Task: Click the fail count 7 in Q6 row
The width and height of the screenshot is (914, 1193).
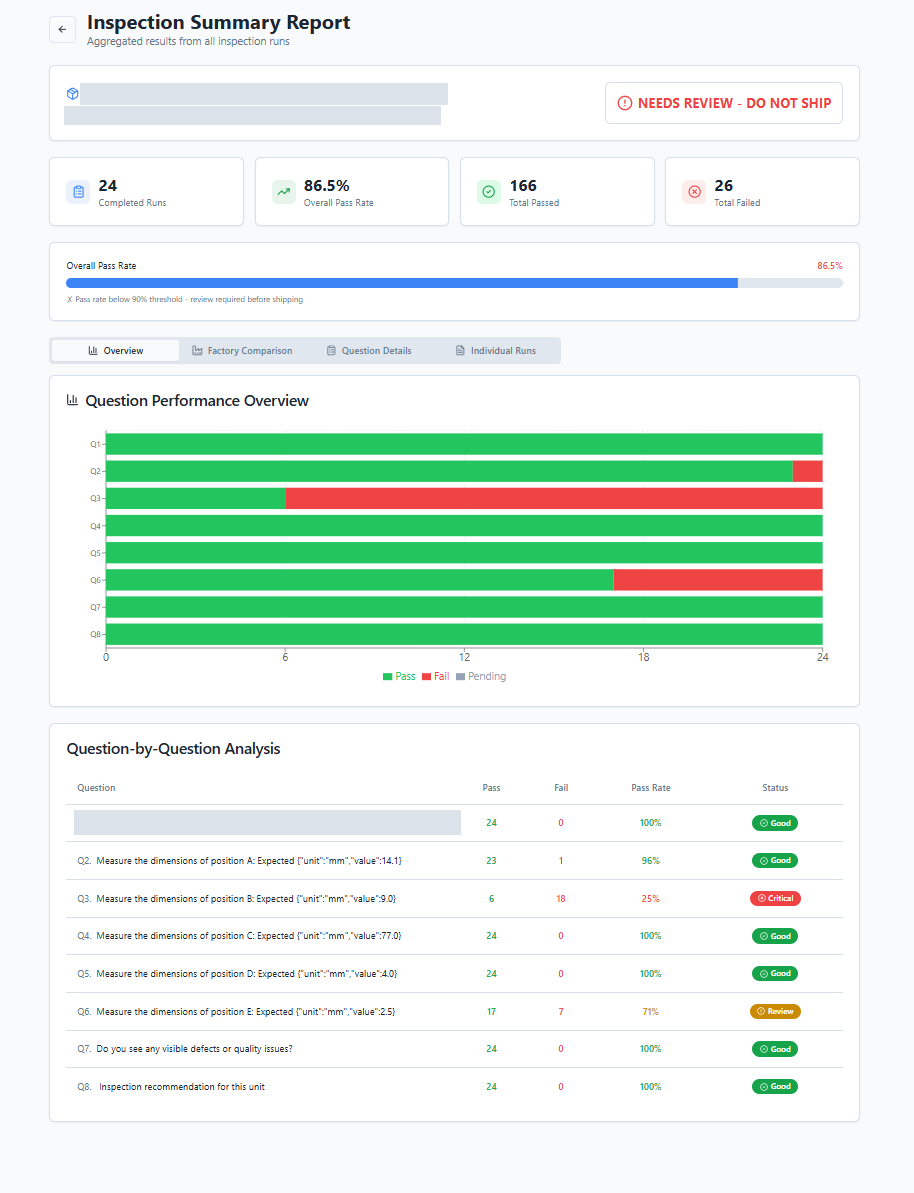Action: click(x=561, y=1011)
